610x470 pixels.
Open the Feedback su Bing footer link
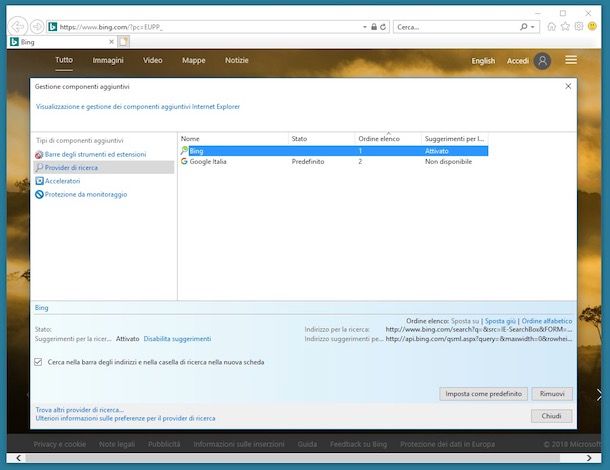pyautogui.click(x=358, y=444)
